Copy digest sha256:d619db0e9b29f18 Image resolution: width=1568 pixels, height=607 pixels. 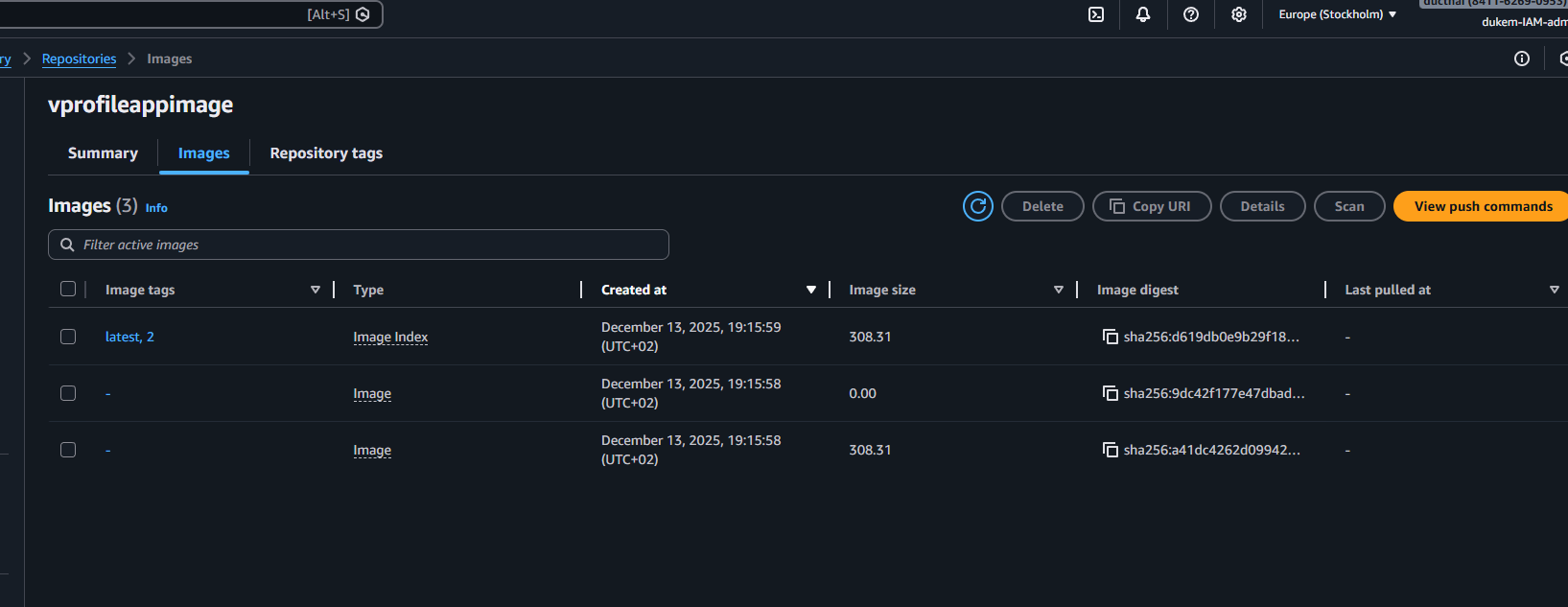coord(1111,337)
